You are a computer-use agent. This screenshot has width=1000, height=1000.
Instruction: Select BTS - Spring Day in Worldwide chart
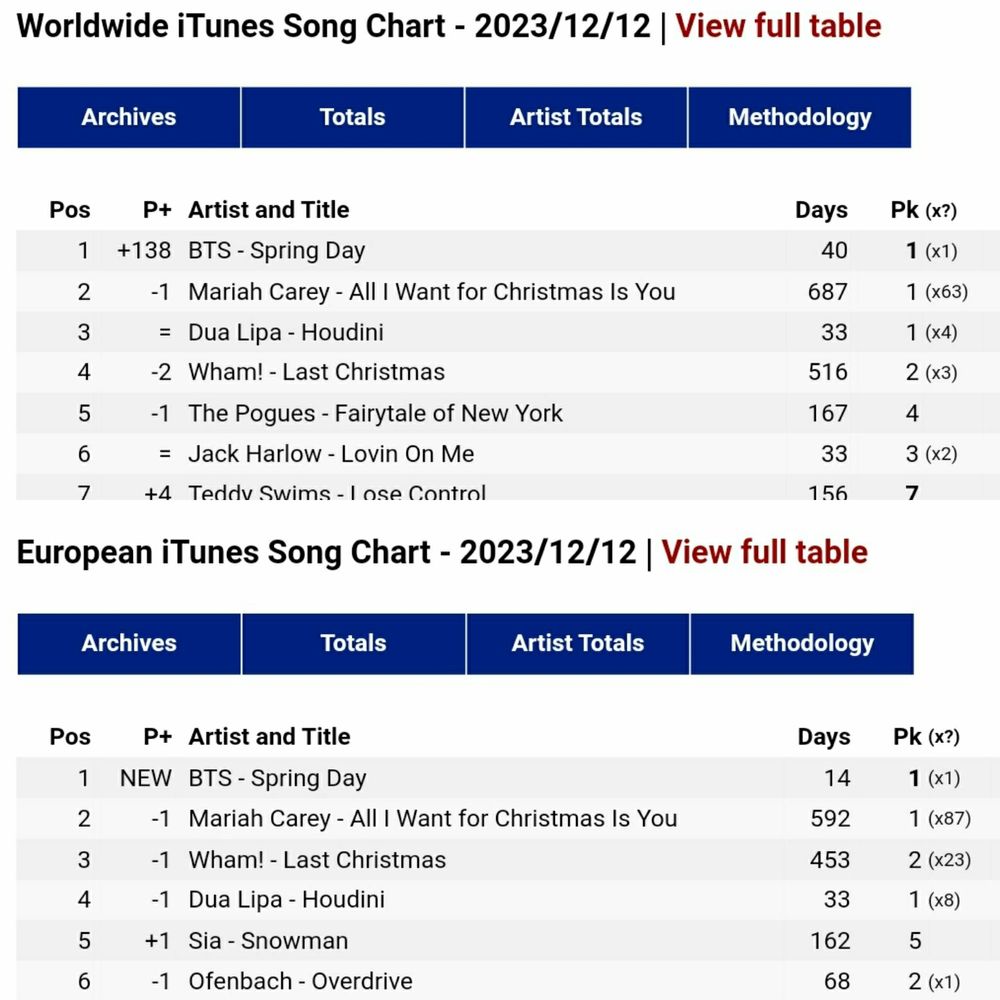[277, 251]
